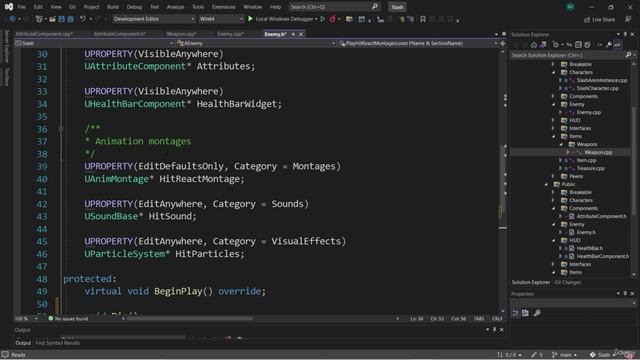Click the Visual Studio logo icon
This screenshot has width=640, height=360.
(x=9, y=7)
